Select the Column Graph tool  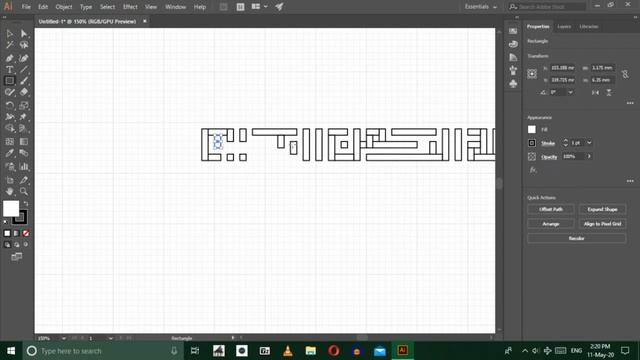coord(24,167)
